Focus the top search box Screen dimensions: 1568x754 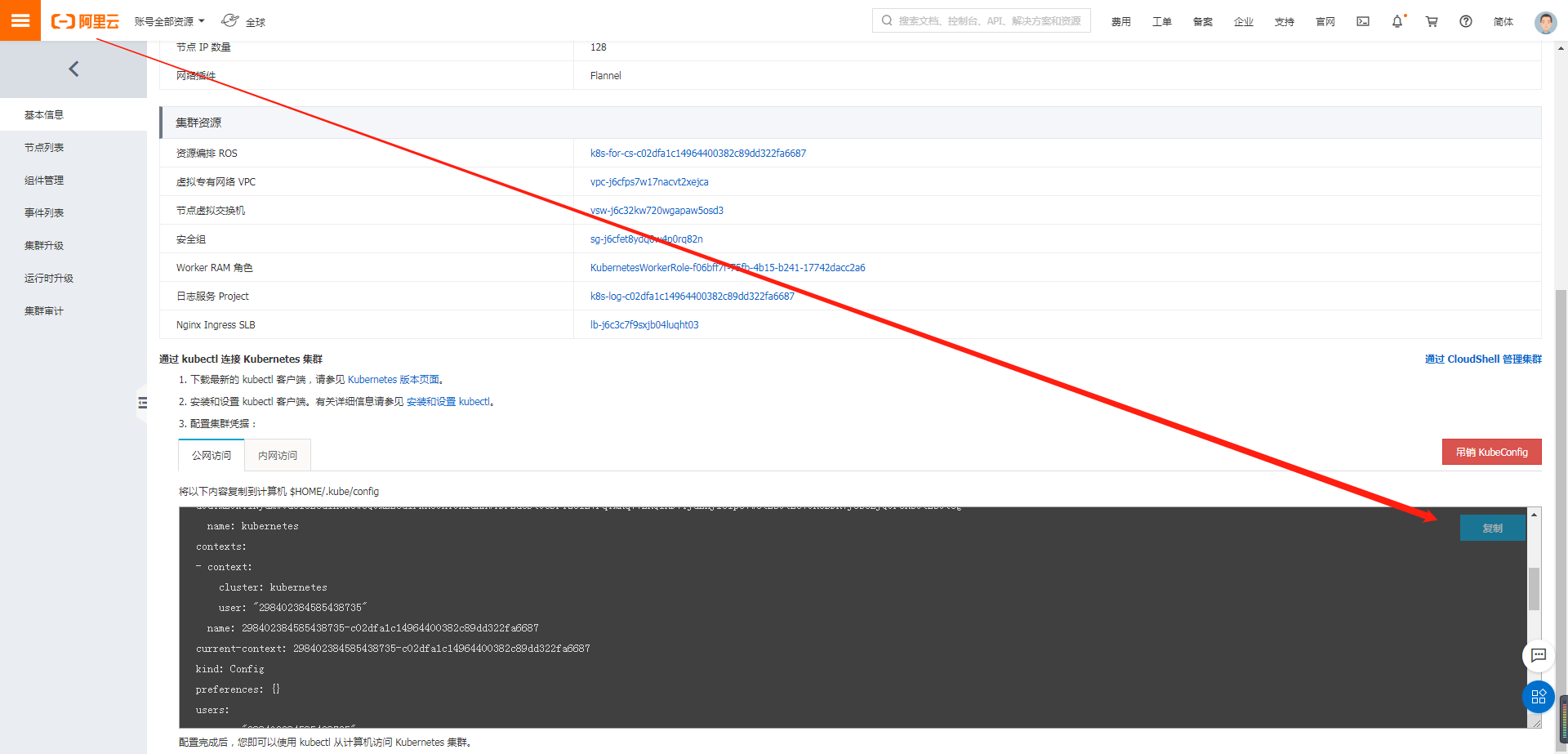(982, 20)
